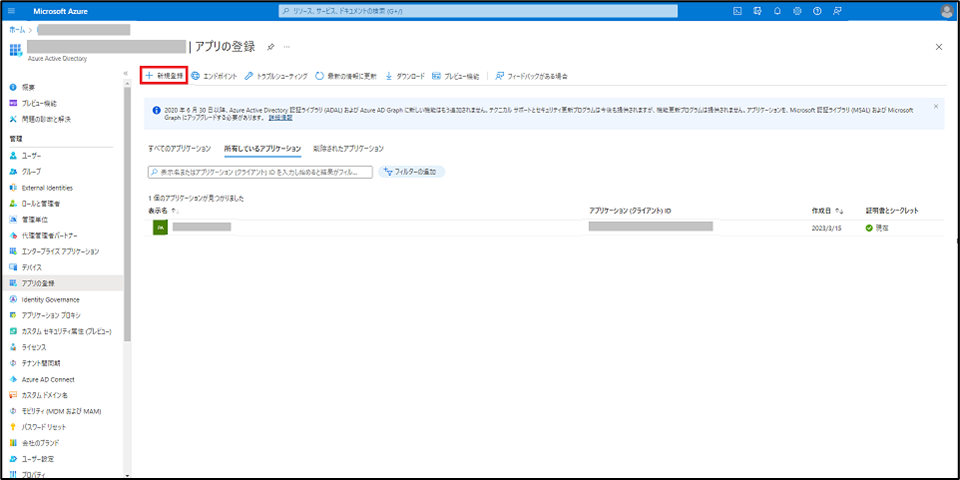Click the ホーム breadcrumb link
The image size is (960, 480).
(17, 29)
